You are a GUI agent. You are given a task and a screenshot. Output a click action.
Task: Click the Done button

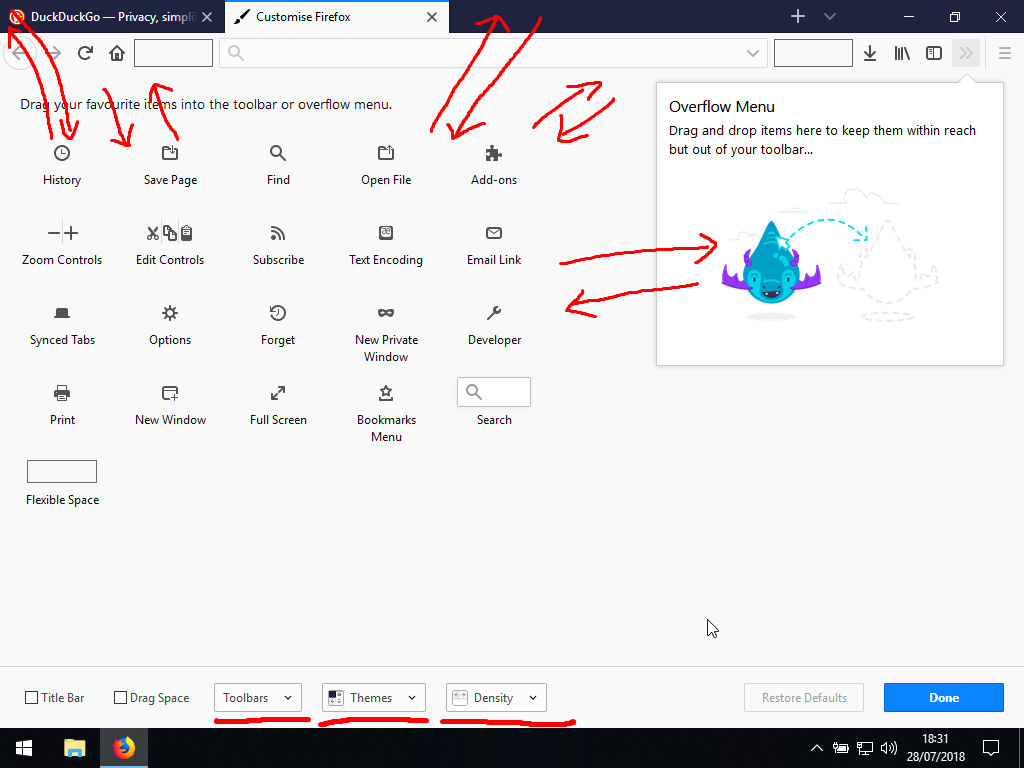(944, 697)
